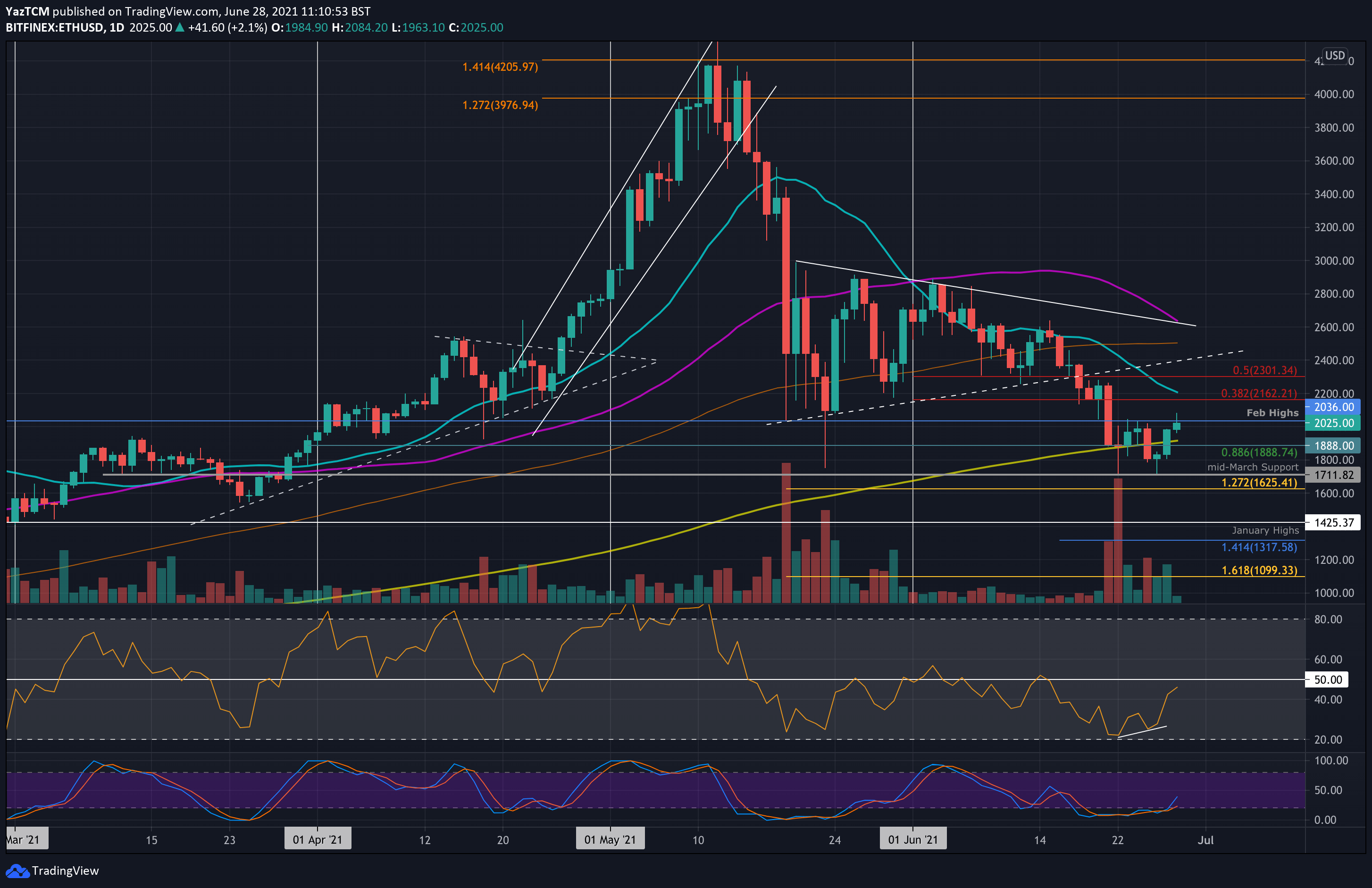Select the 1.272(3976.94) Fibonacci label
The image size is (1372, 888).
[500, 105]
